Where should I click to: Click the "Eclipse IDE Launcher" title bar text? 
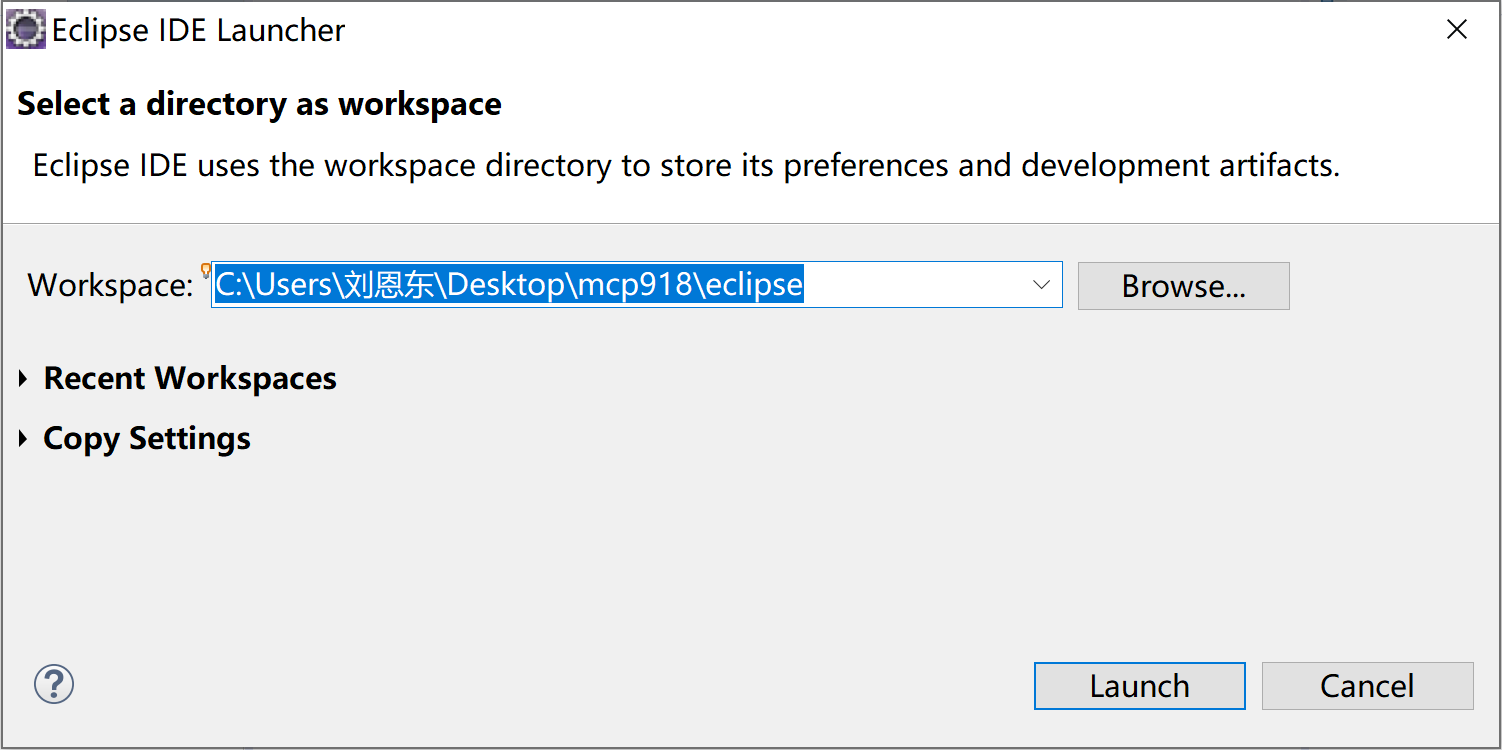[198, 30]
